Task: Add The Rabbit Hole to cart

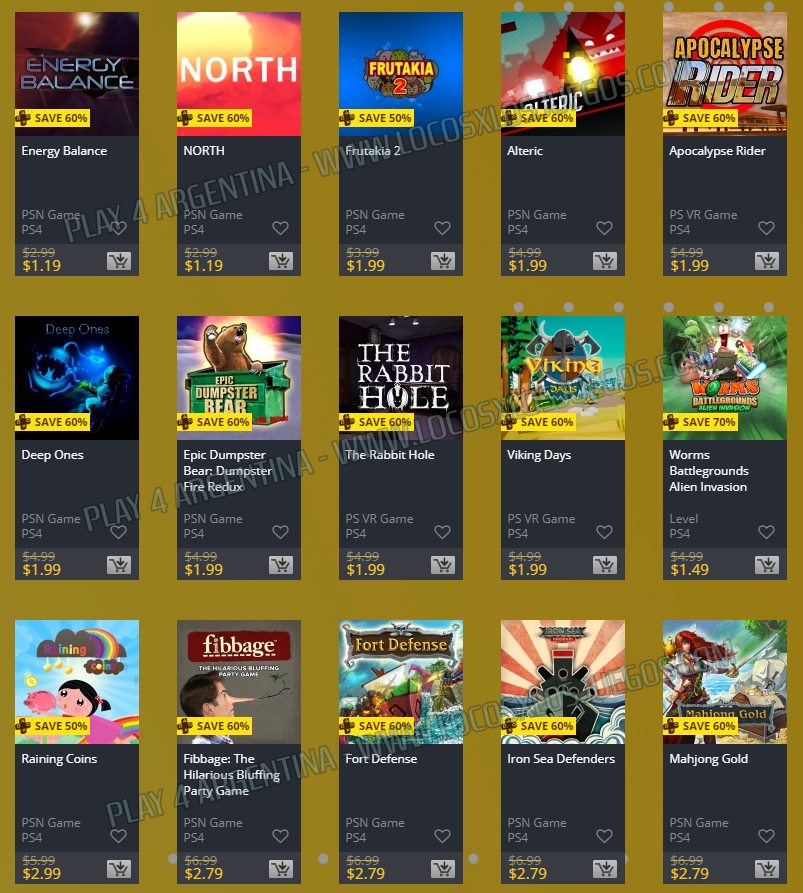Action: pyautogui.click(x=443, y=565)
